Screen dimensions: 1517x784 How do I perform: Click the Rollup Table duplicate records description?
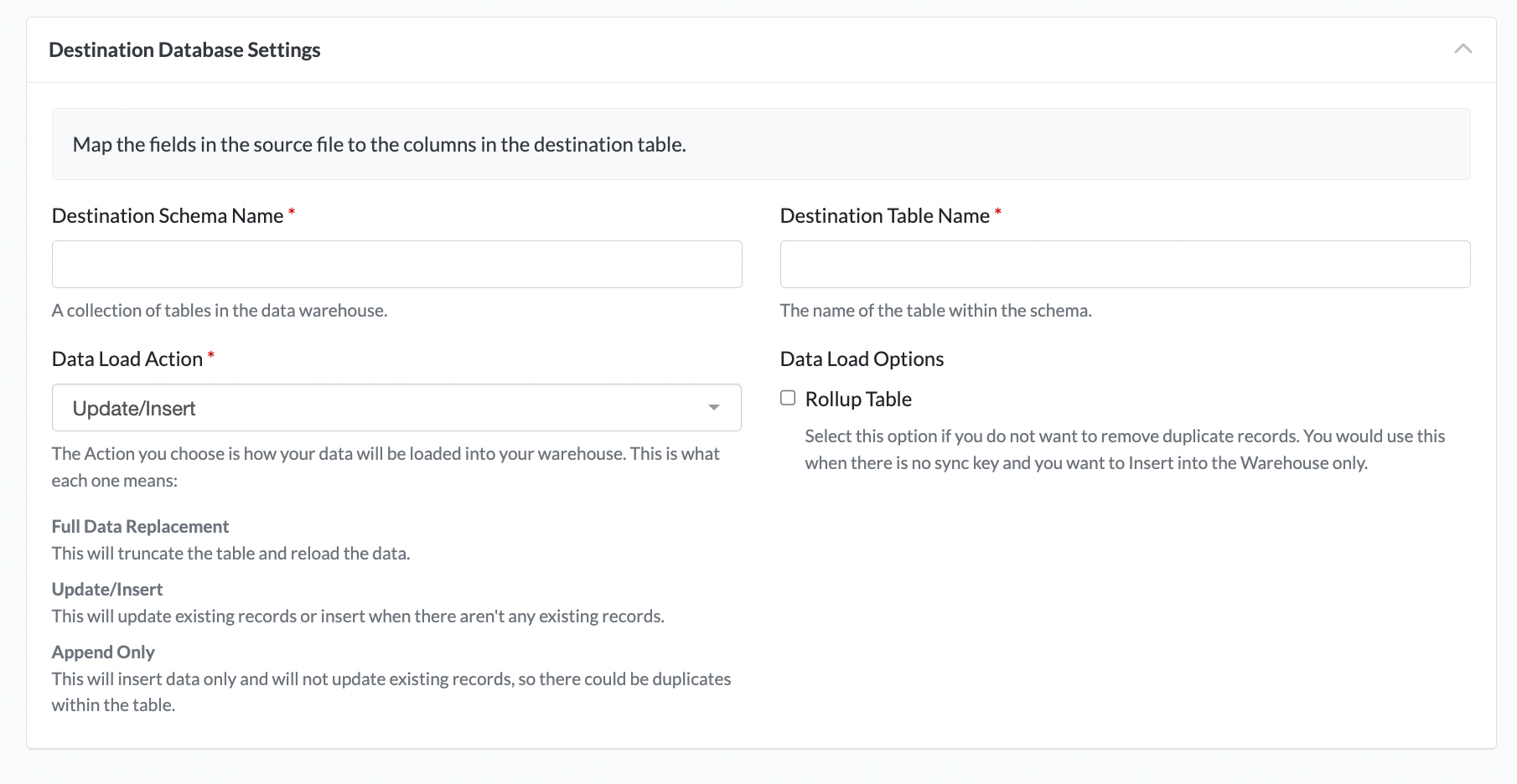(x=1124, y=450)
